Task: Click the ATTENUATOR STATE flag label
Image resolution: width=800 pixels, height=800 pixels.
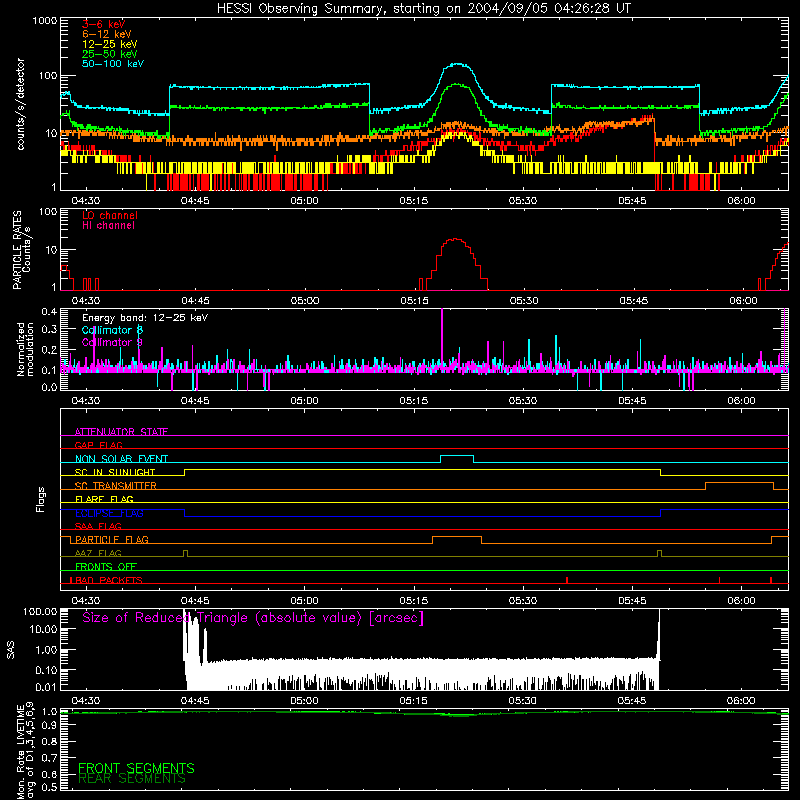Action: tap(121, 432)
